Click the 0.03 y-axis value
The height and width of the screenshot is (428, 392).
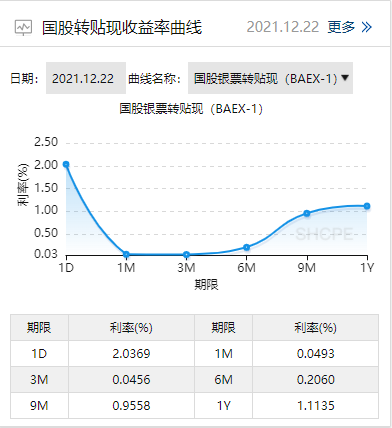[x=46, y=254]
